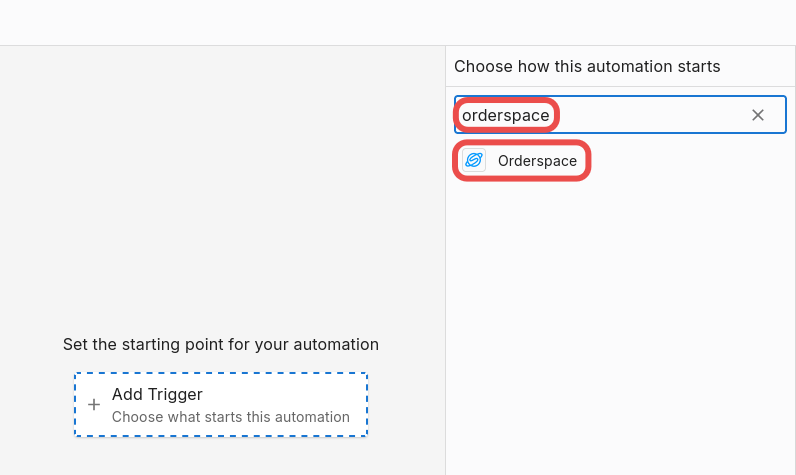Click the "Choose how this automation starts" heading
The height and width of the screenshot is (475, 796).
(x=587, y=66)
